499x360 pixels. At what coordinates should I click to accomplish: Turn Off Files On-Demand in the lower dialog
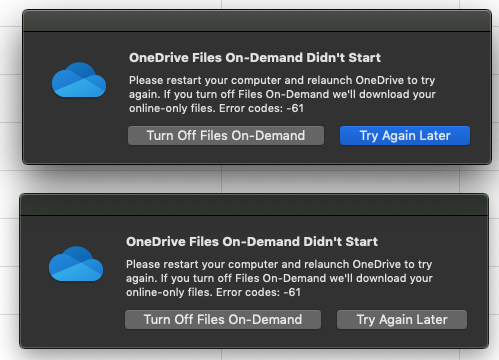click(x=223, y=320)
